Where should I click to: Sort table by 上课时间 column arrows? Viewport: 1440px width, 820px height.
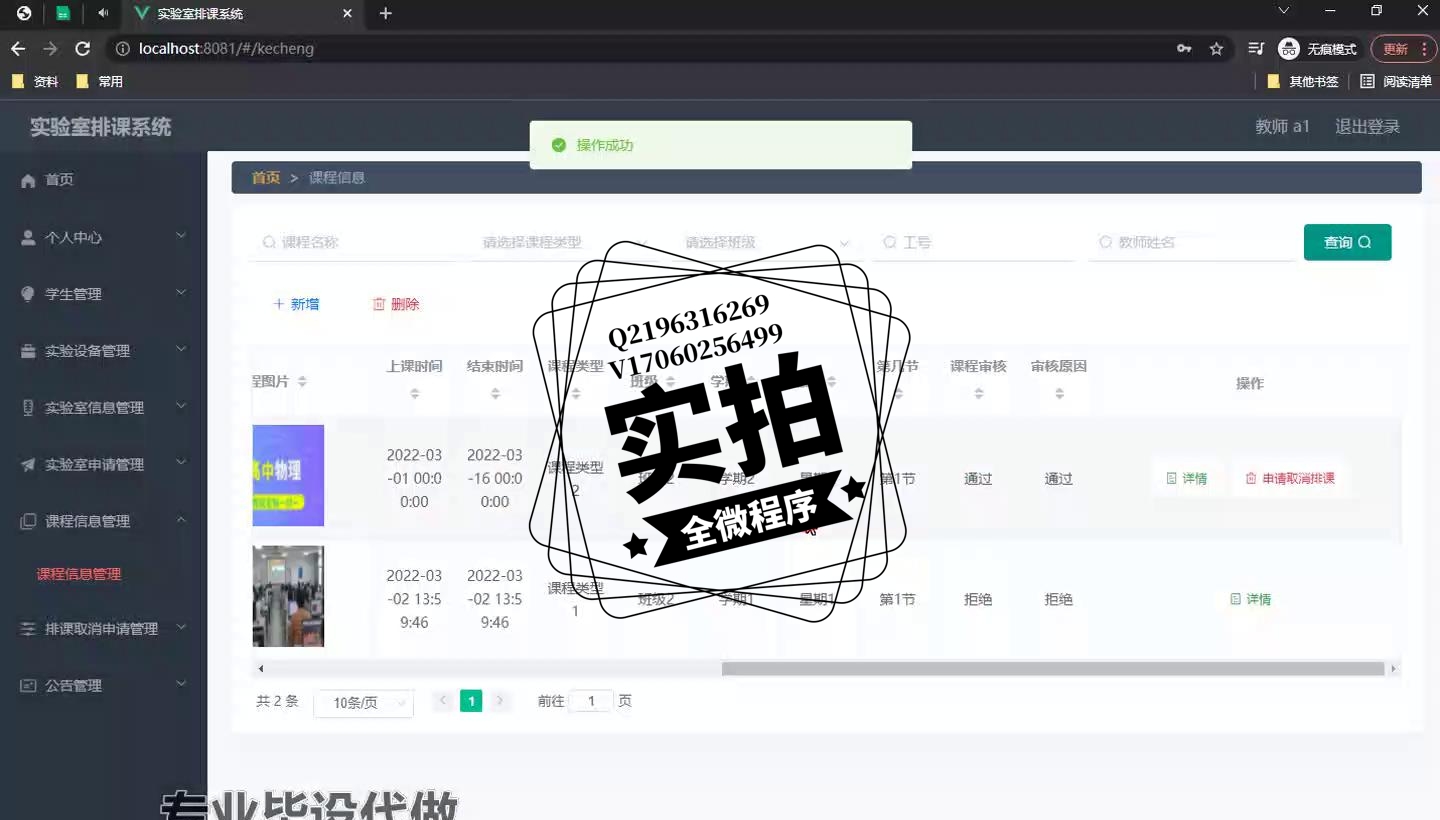[415, 394]
